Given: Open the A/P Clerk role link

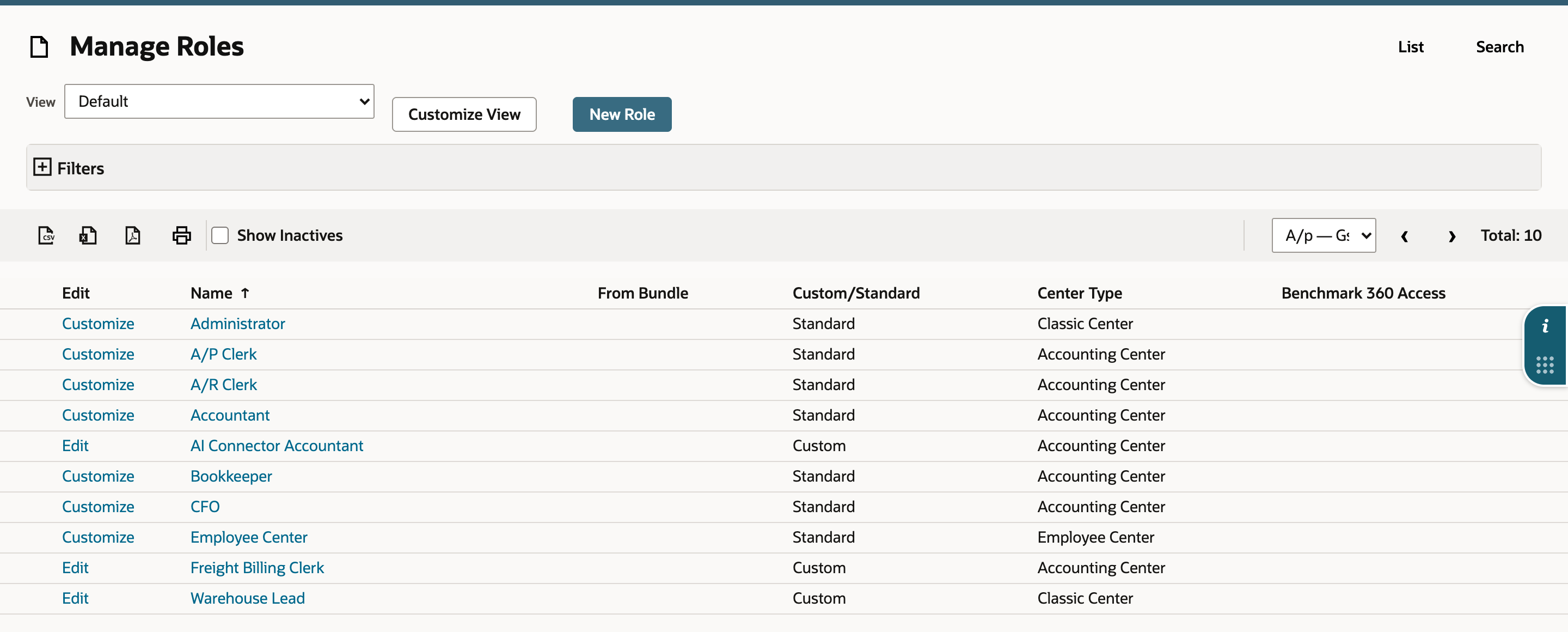Looking at the screenshot, I should click(x=223, y=354).
